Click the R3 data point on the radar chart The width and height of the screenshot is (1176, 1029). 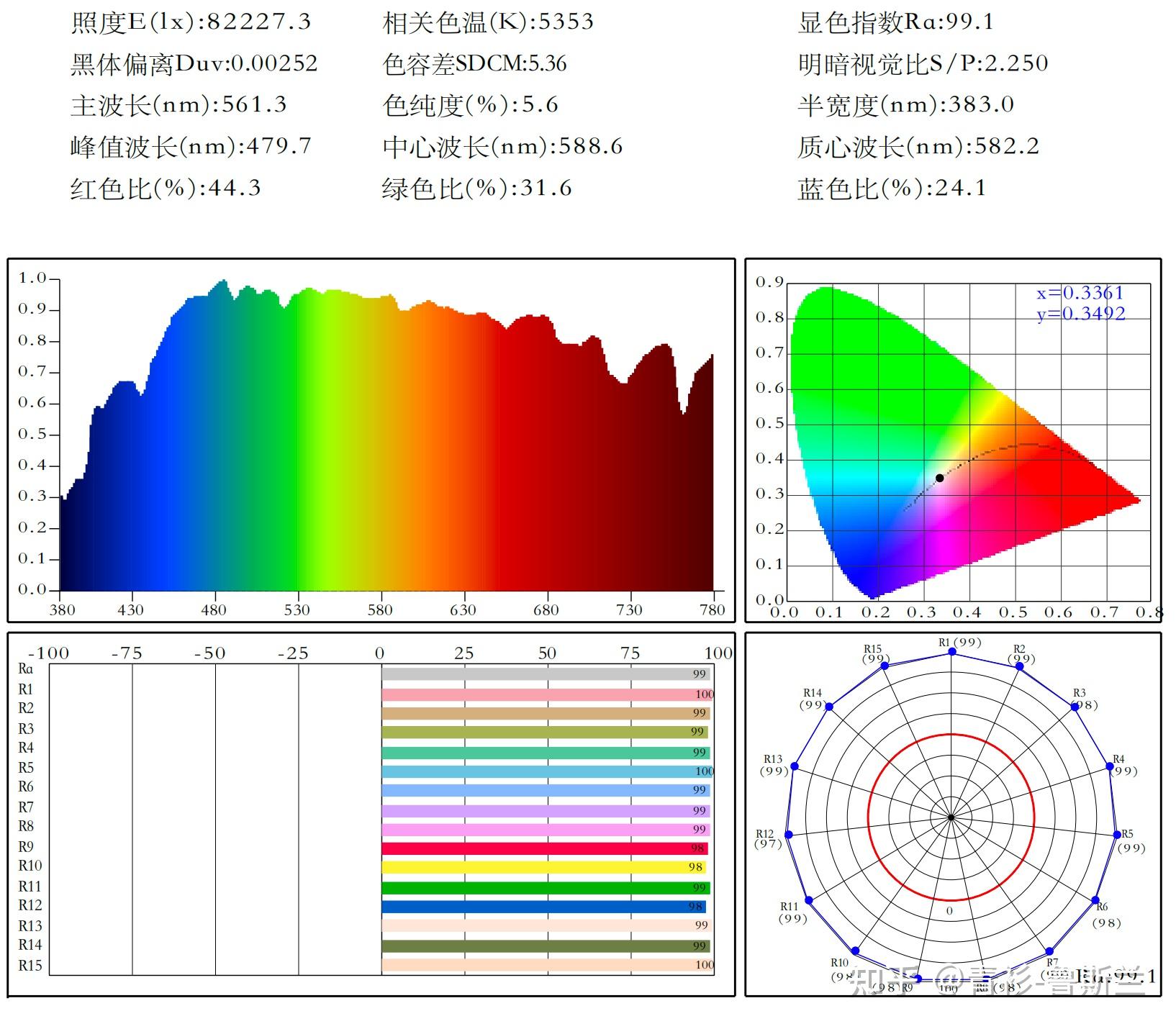pos(1075,707)
